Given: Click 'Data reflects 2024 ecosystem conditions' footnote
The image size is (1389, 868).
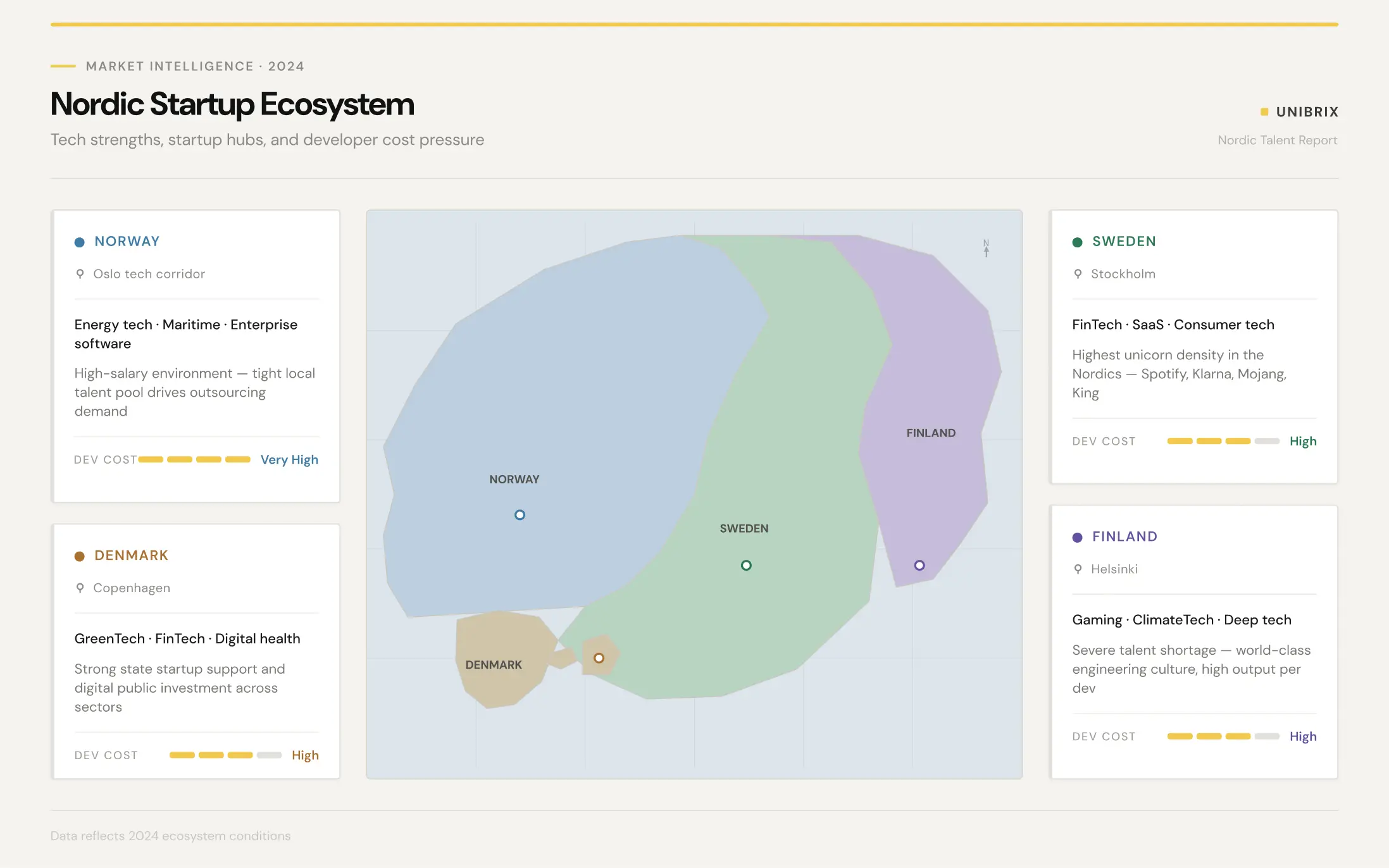Looking at the screenshot, I should (x=170, y=836).
